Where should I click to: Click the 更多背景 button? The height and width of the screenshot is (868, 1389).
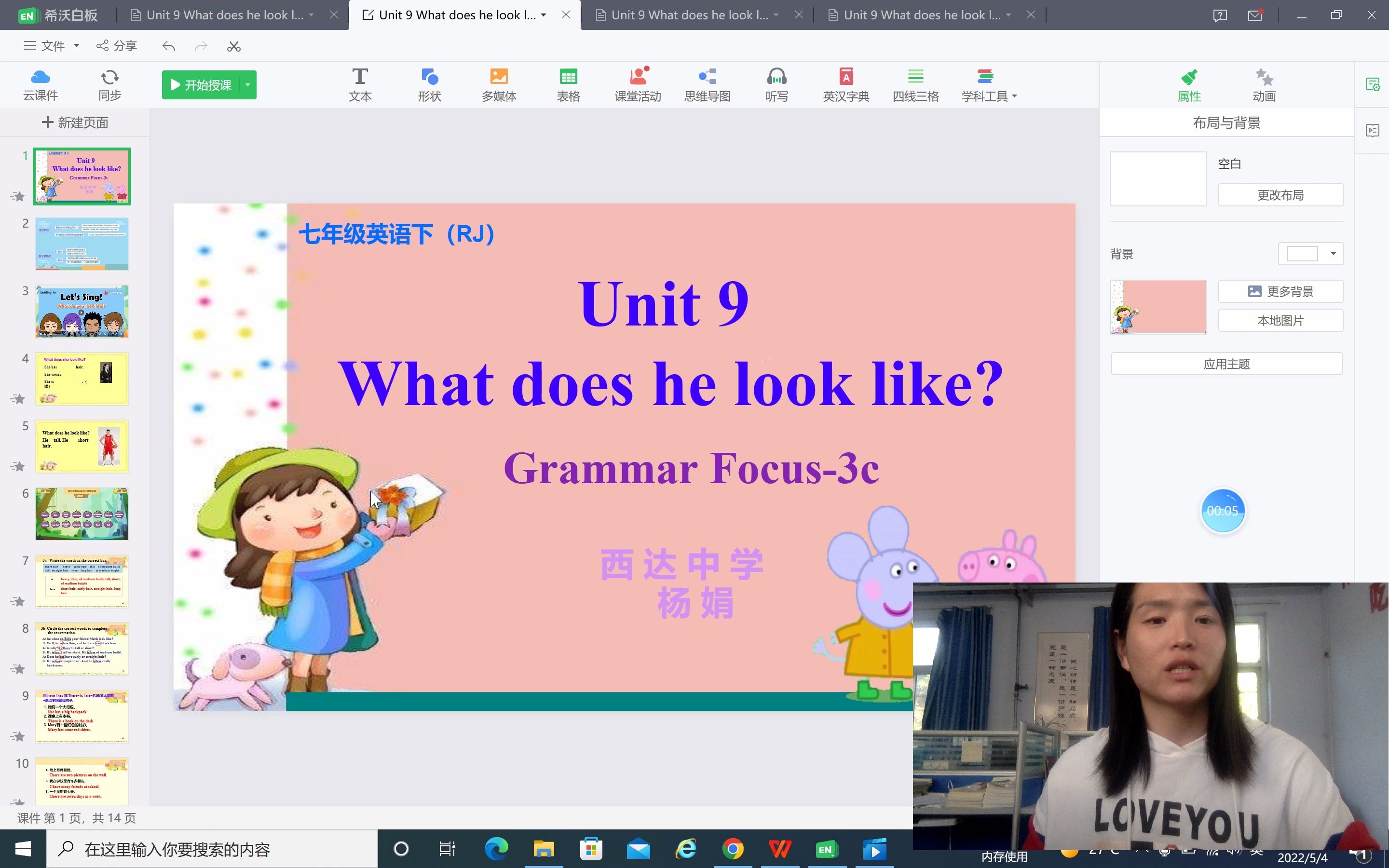[1280, 291]
